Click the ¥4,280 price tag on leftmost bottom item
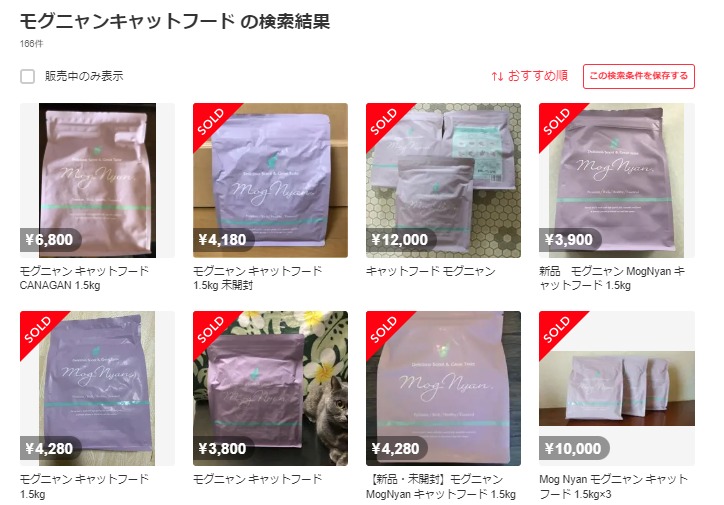The image size is (724, 505). [x=50, y=448]
